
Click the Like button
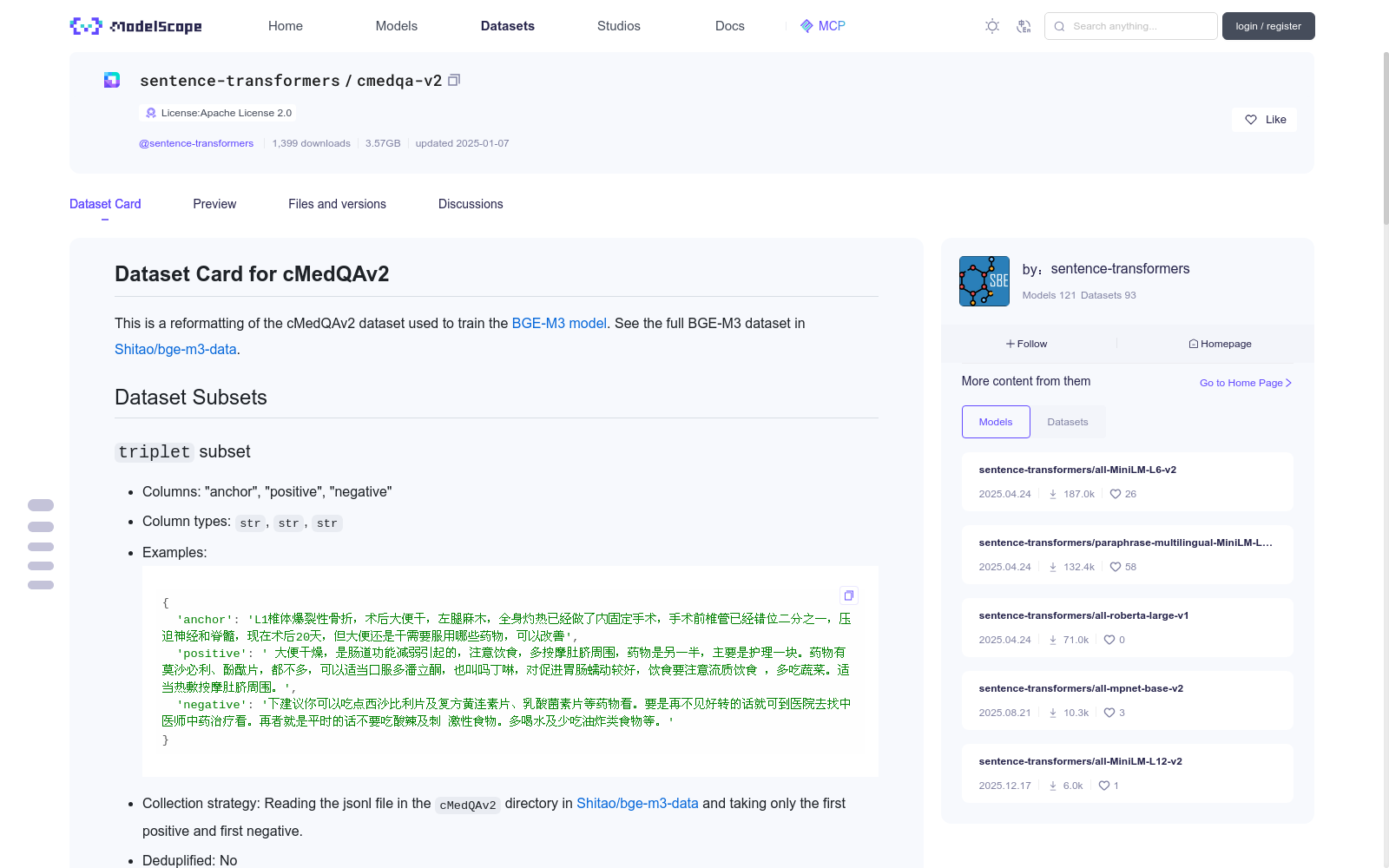(x=1264, y=120)
